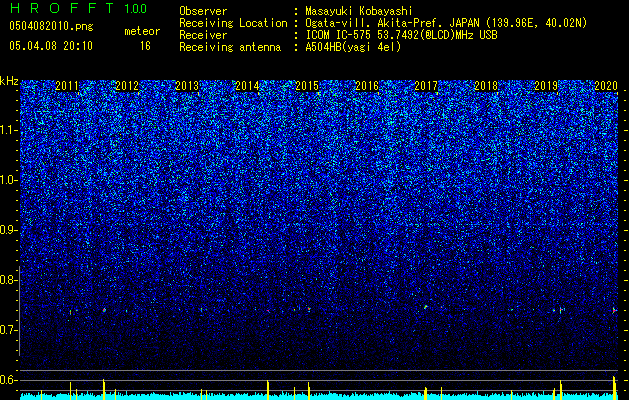Image resolution: width=629 pixels, height=400 pixels.
Task: Click the 2018 time marker label
Action: tap(486, 86)
